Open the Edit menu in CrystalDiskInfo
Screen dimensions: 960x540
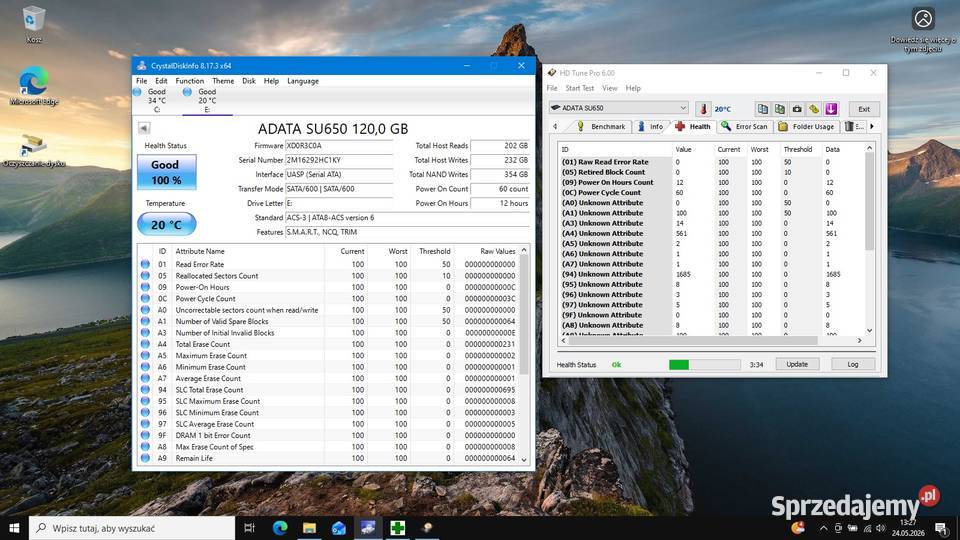coord(161,81)
